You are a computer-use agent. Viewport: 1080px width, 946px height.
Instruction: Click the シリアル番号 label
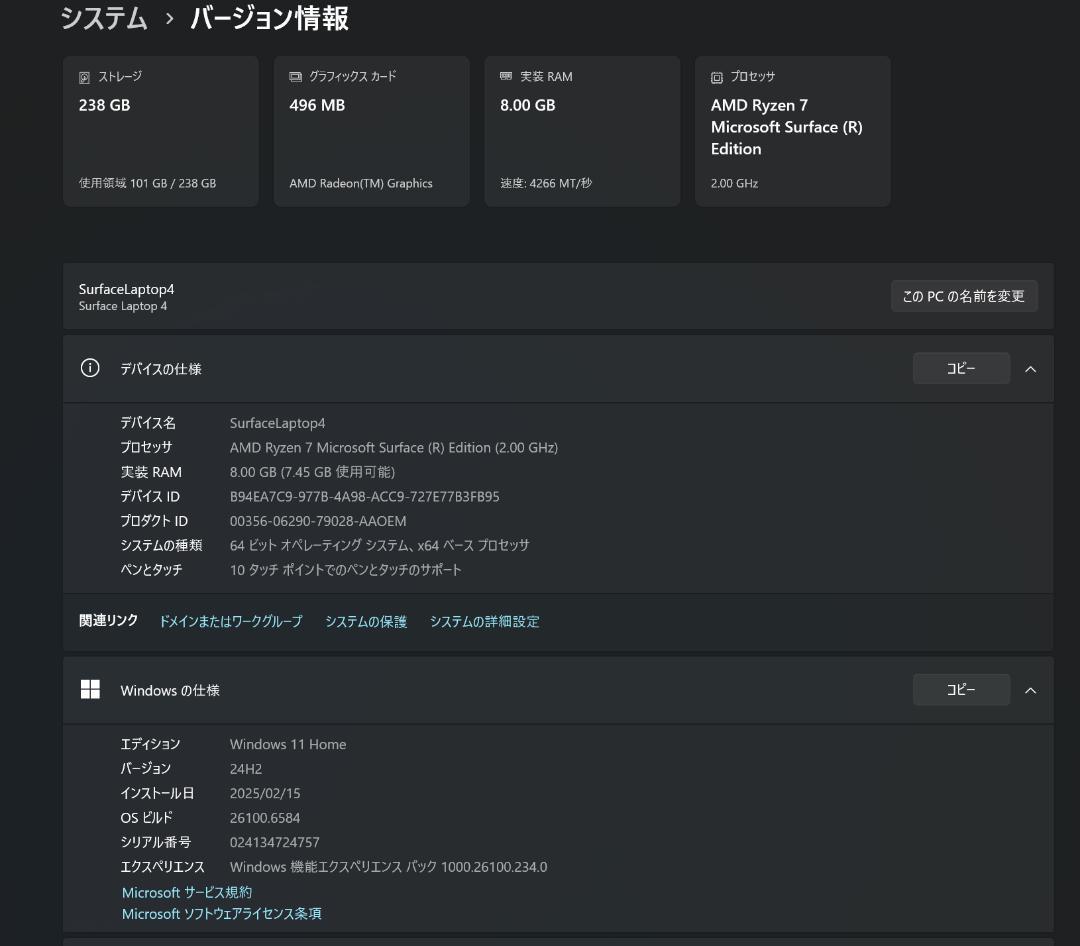coord(156,842)
